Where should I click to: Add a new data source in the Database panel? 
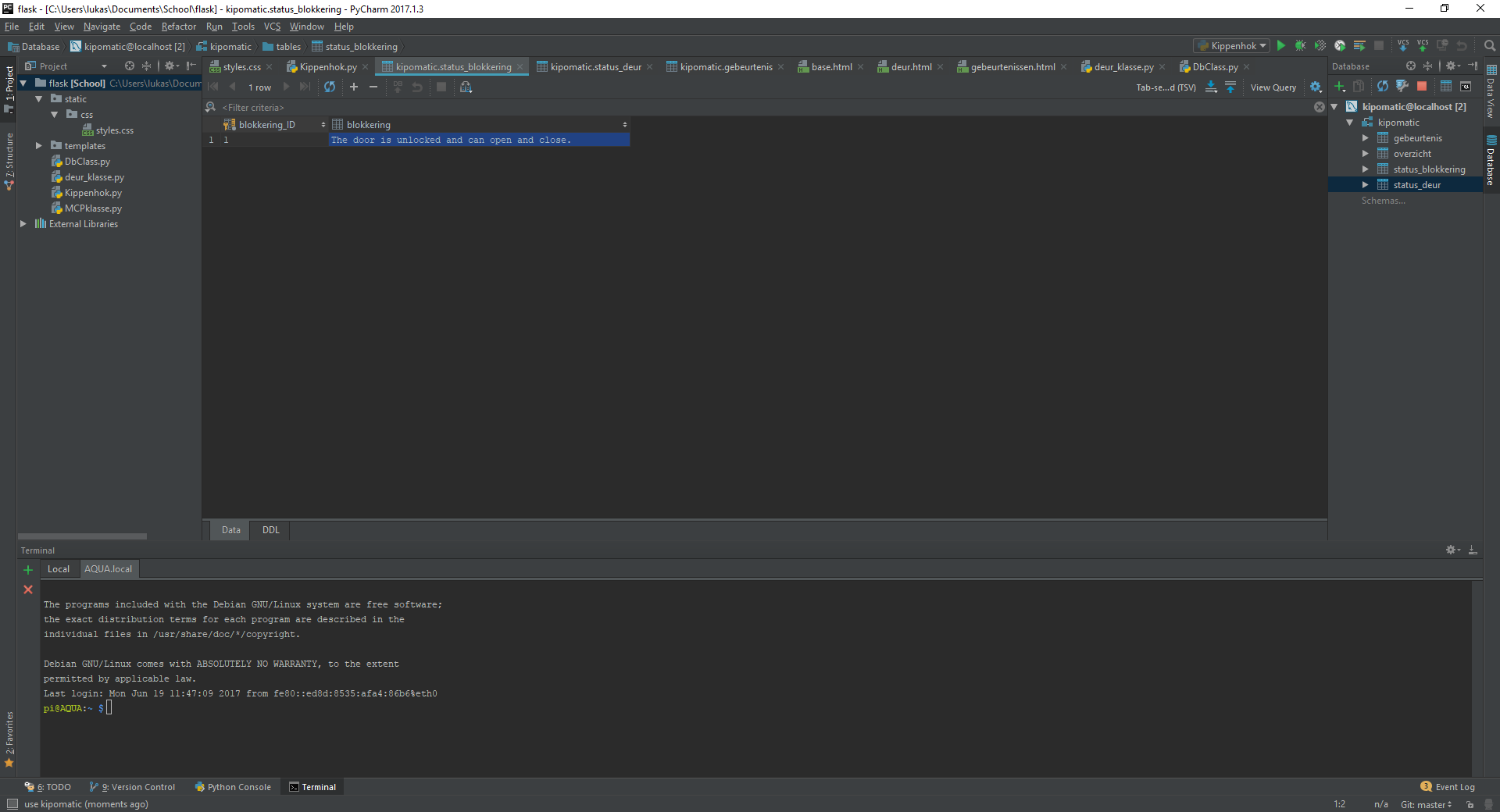point(1340,86)
